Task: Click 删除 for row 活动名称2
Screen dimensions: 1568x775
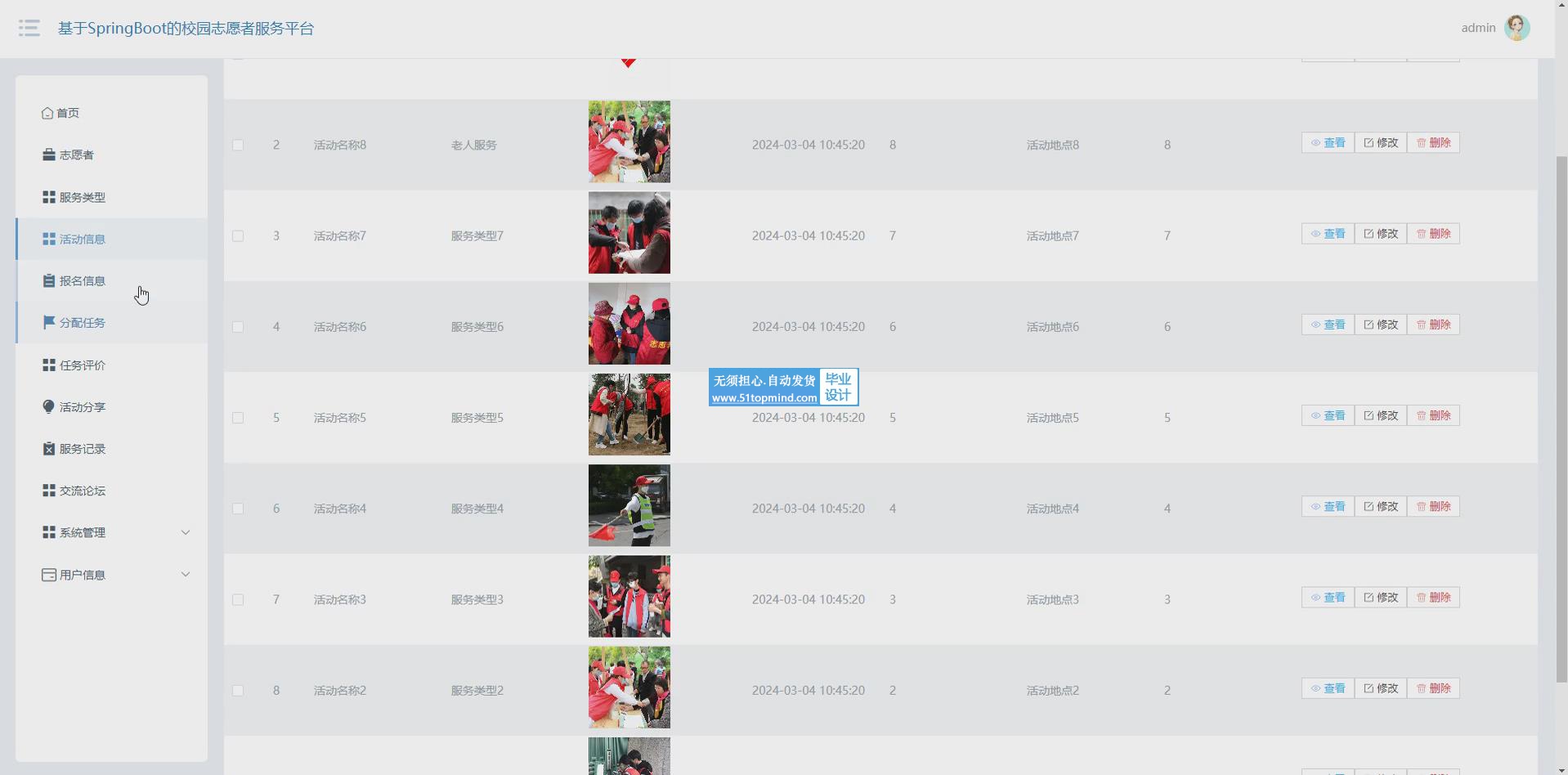Action: coord(1433,688)
